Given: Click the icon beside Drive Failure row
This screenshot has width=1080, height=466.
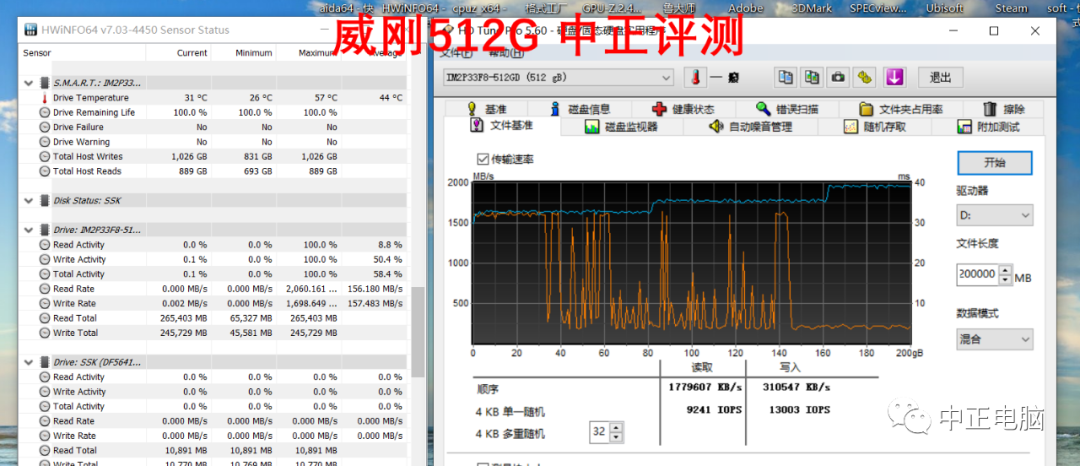Looking at the screenshot, I should point(45,127).
